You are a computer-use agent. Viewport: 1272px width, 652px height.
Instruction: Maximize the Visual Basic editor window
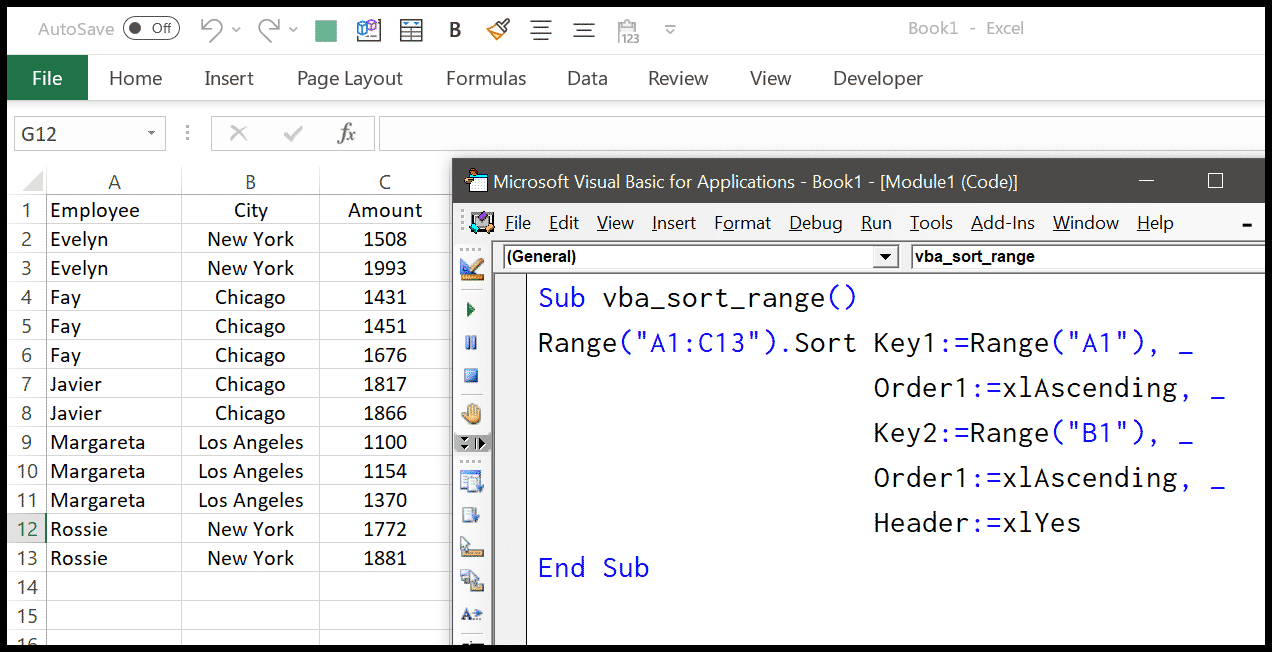coord(1215,181)
